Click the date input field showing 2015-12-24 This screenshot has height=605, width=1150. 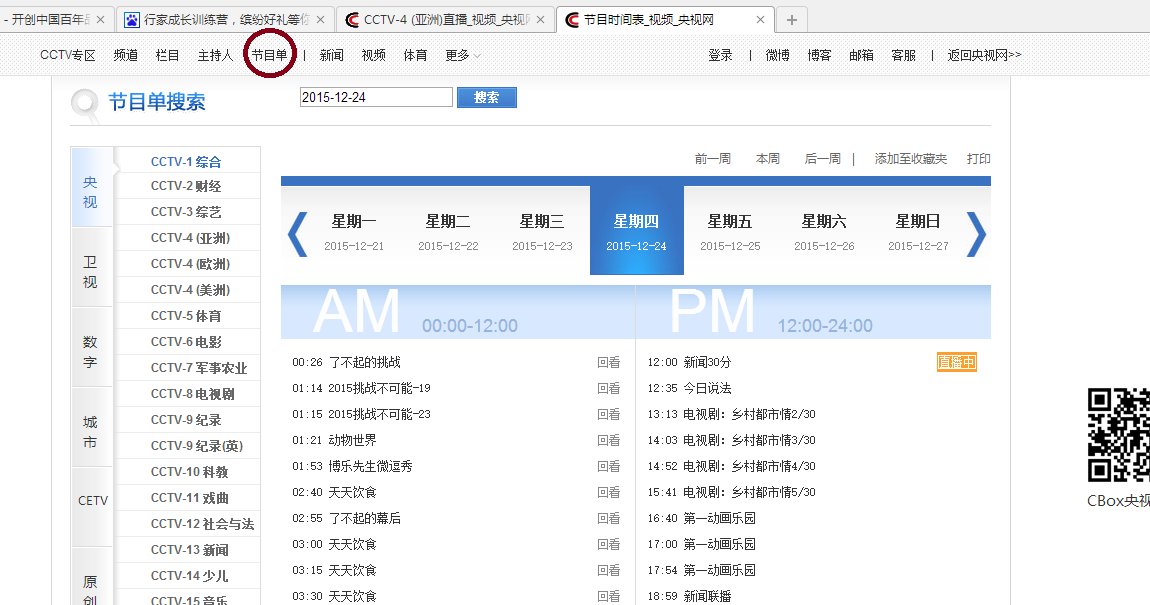point(374,97)
